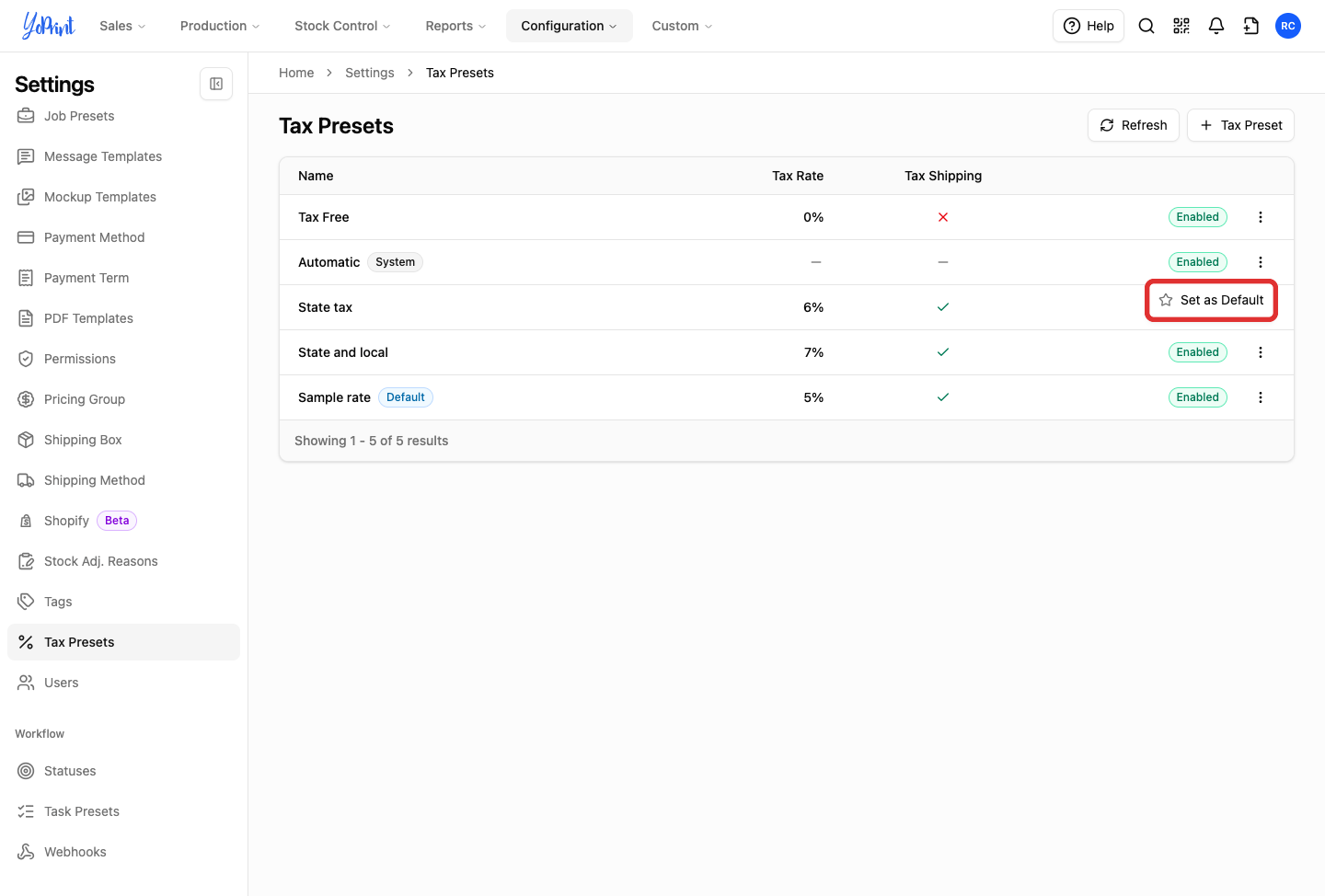Expand the Stock Control menu
Viewport: 1325px width, 896px height.
tap(342, 26)
